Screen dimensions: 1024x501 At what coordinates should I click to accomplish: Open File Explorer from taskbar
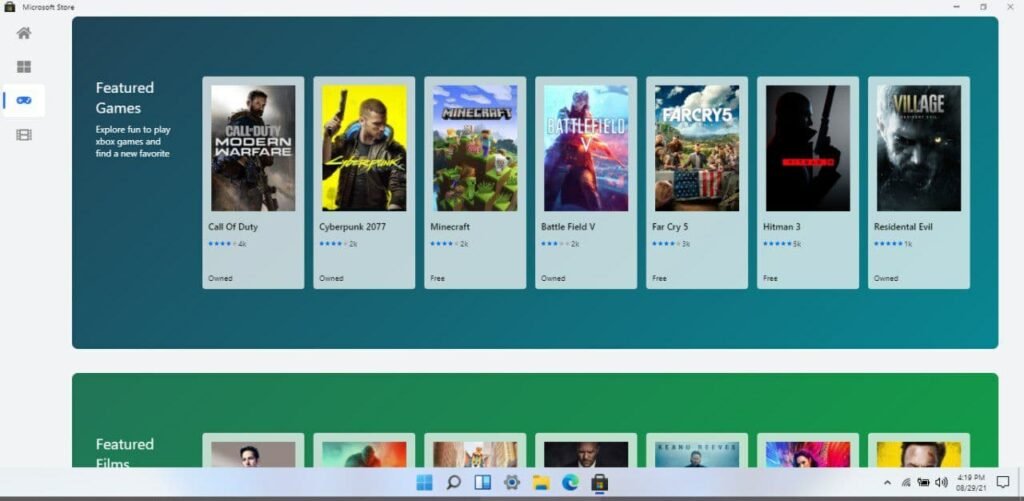click(541, 483)
